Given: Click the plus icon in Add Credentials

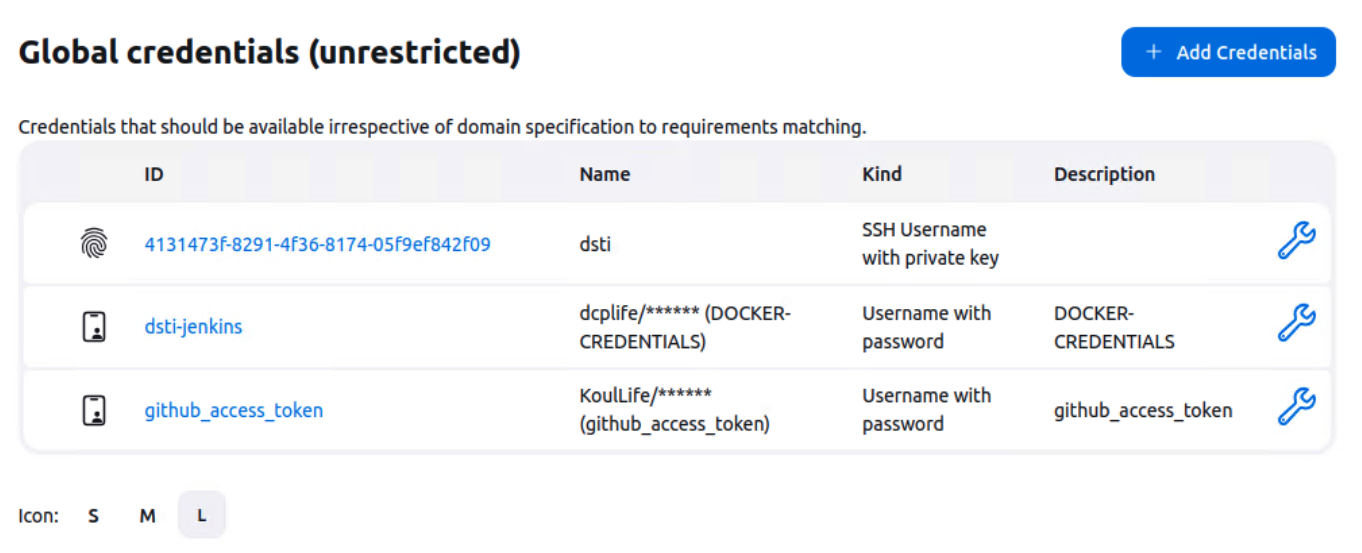Looking at the screenshot, I should click(1153, 52).
